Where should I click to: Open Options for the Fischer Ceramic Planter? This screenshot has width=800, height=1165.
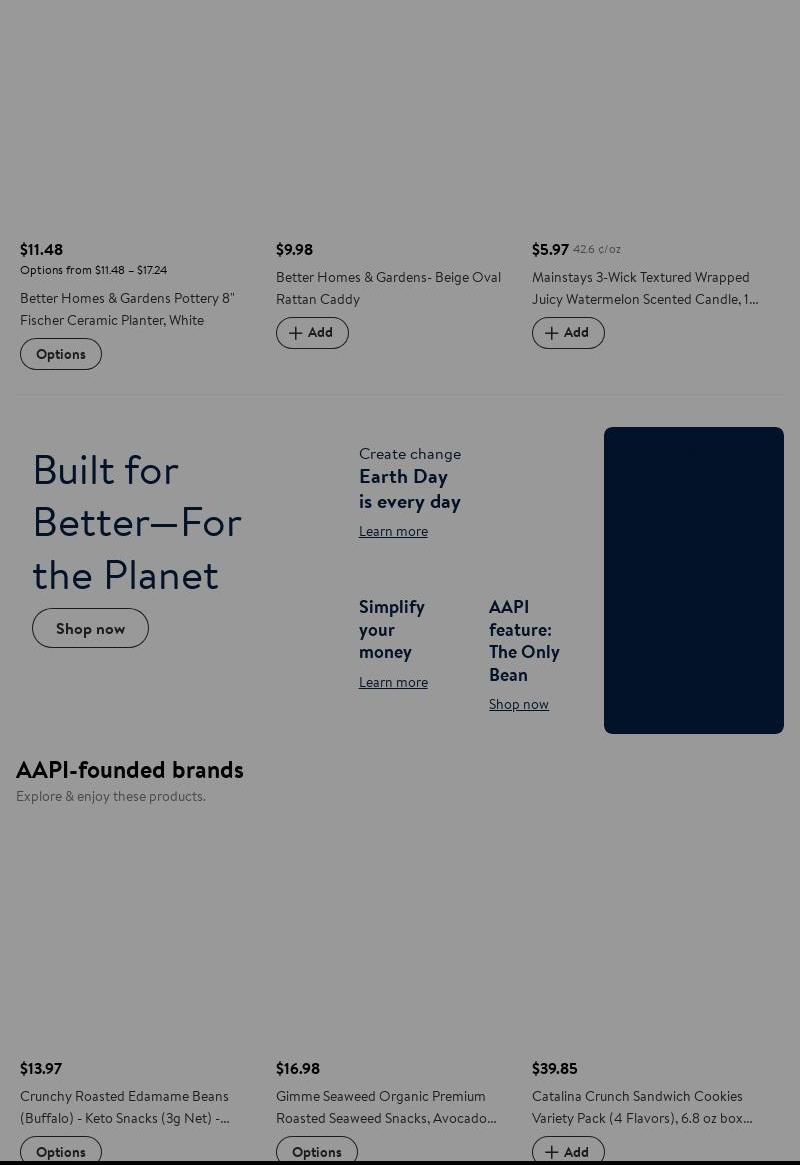point(61,354)
